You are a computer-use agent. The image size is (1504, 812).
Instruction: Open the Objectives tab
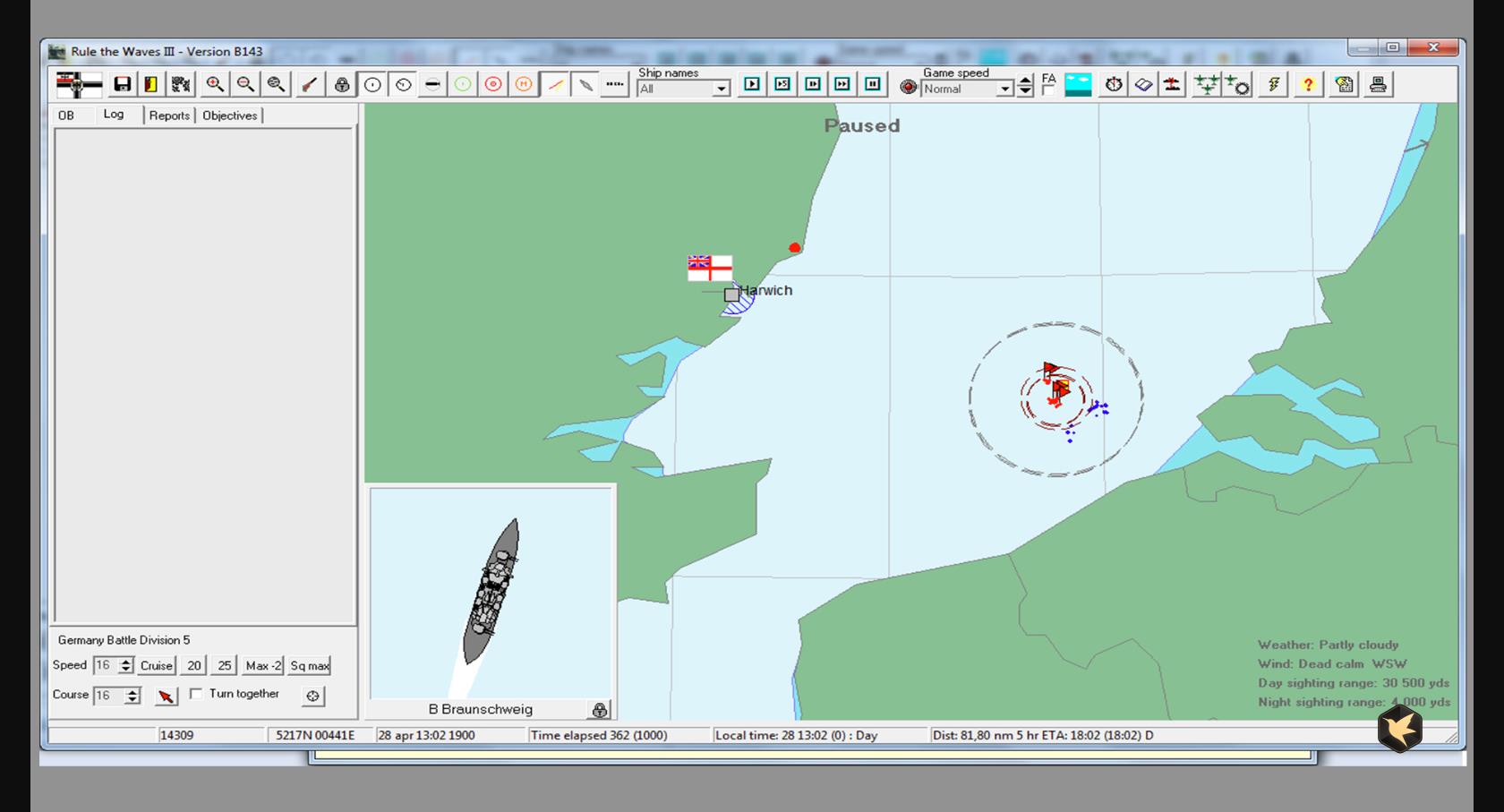click(230, 115)
